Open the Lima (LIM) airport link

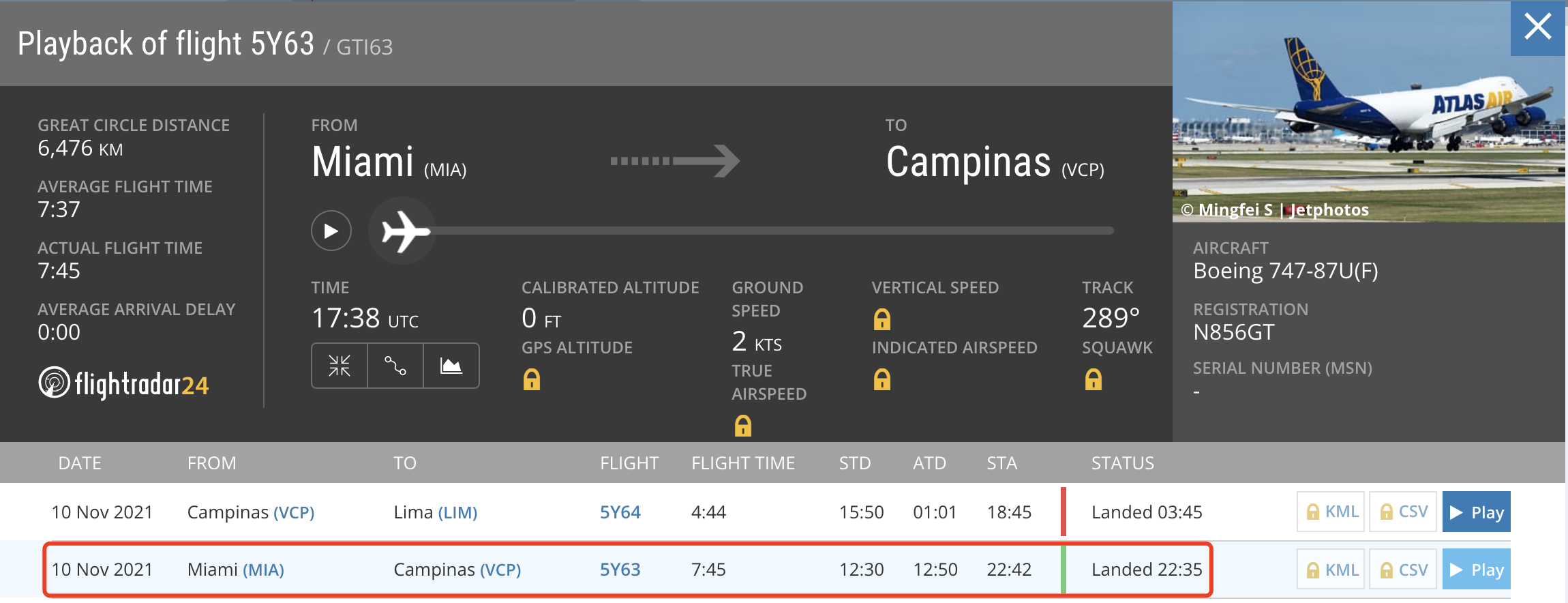457,512
